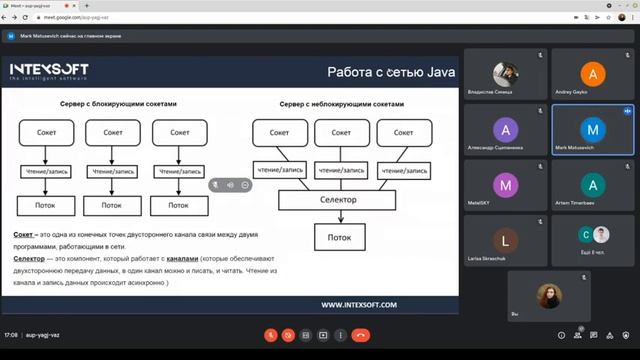Click the audio icon on presentation overlay
This screenshot has width=640, height=360.
pyautogui.click(x=230, y=185)
